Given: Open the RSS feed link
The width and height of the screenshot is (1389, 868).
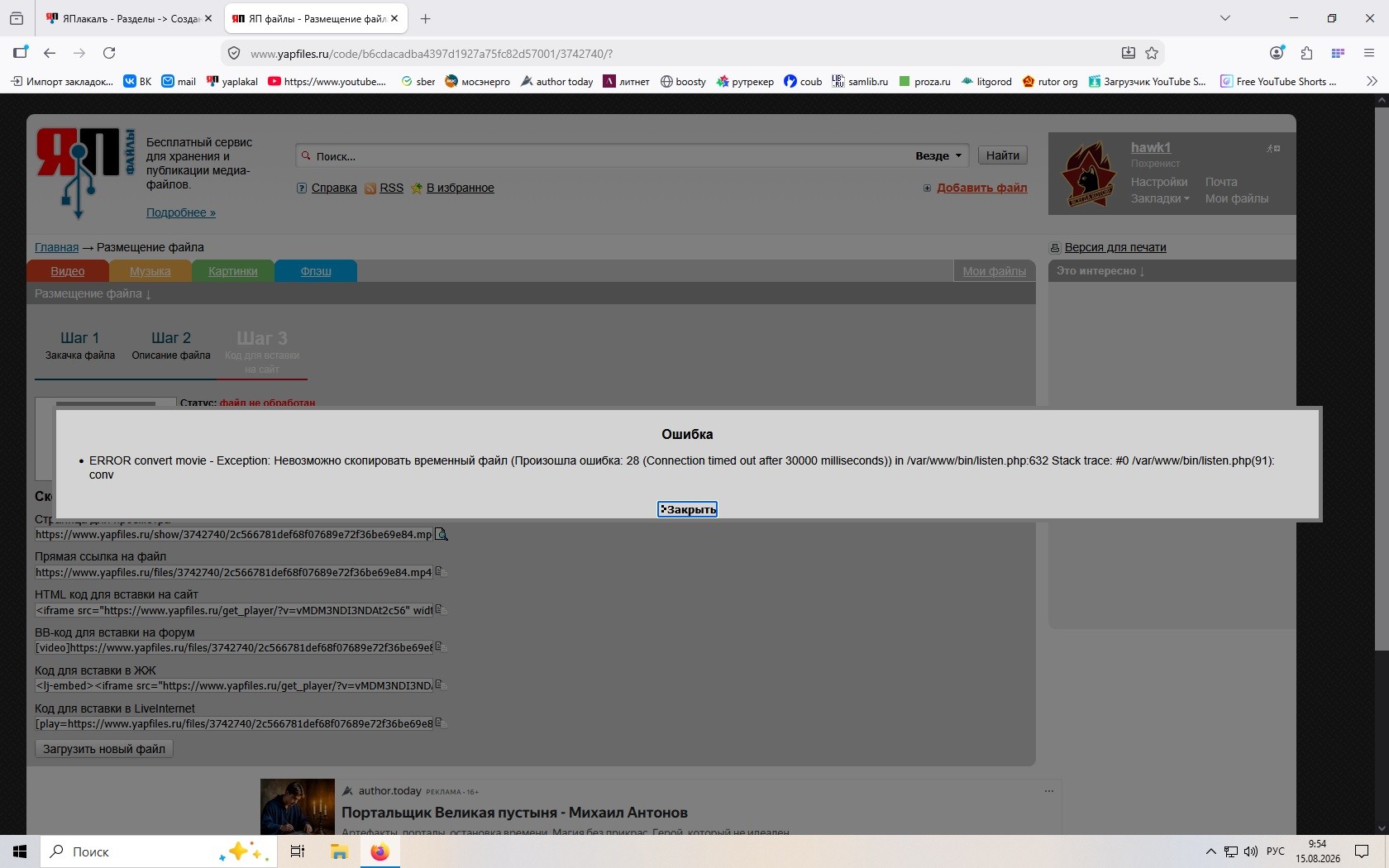Looking at the screenshot, I should [x=391, y=188].
